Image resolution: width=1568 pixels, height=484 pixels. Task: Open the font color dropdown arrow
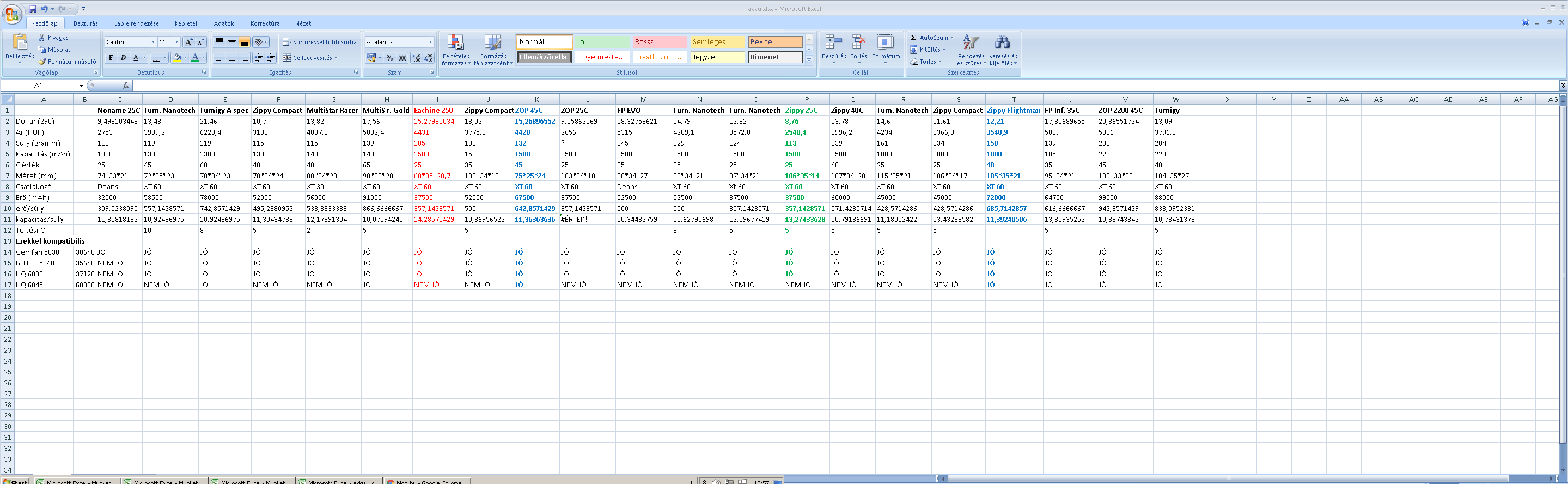click(203, 58)
